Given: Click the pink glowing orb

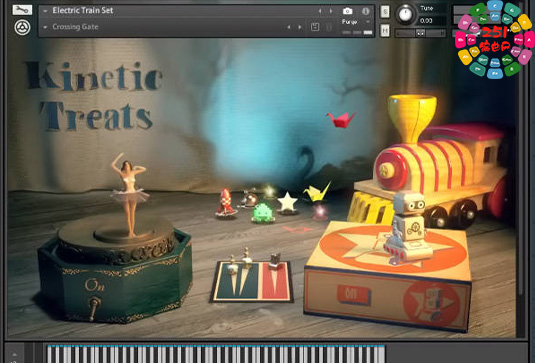Looking at the screenshot, I should [320, 212].
